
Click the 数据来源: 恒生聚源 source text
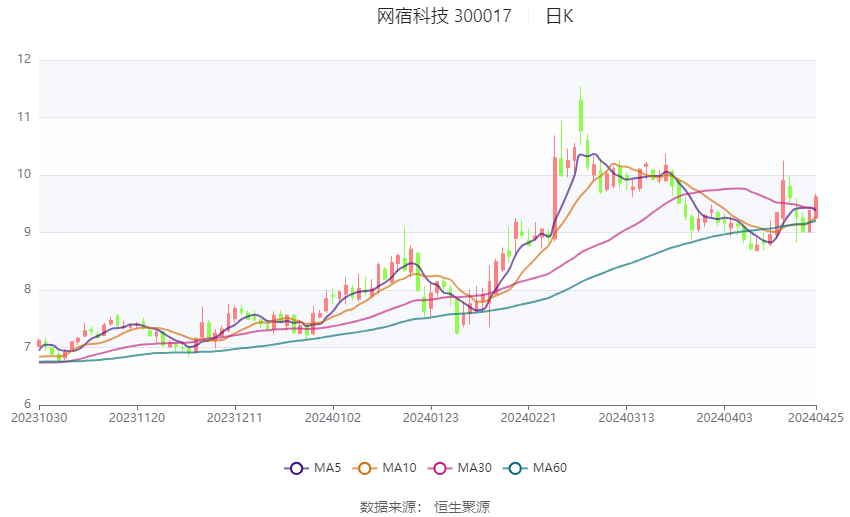click(424, 507)
